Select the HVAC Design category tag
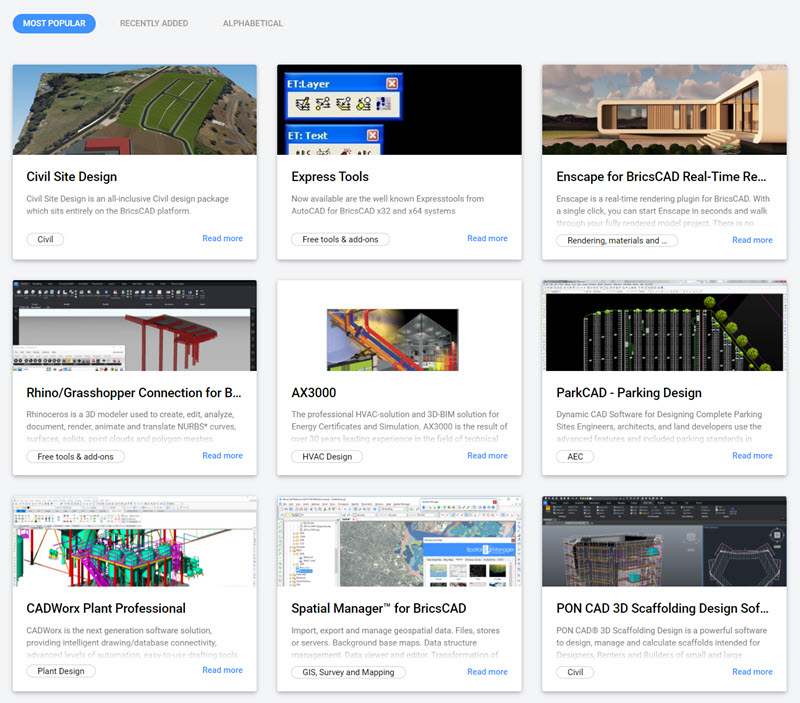The height and width of the screenshot is (703, 800). tap(327, 456)
